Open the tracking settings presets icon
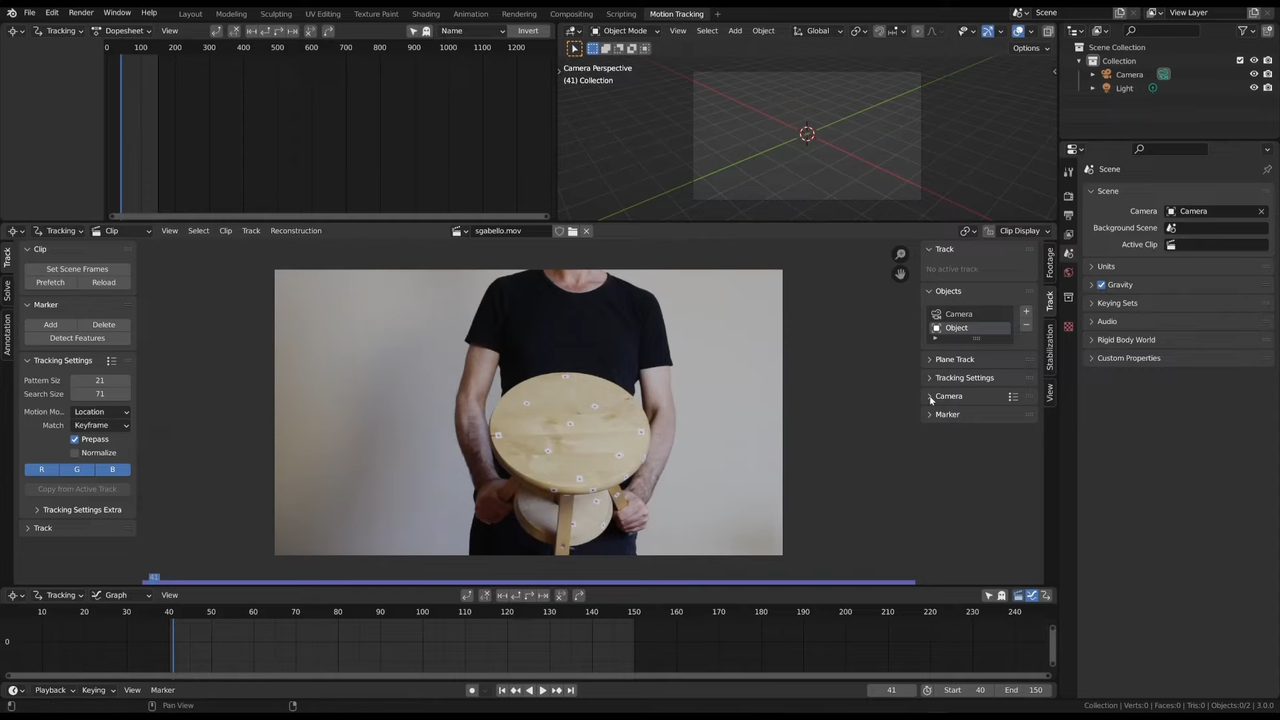 tap(111, 360)
